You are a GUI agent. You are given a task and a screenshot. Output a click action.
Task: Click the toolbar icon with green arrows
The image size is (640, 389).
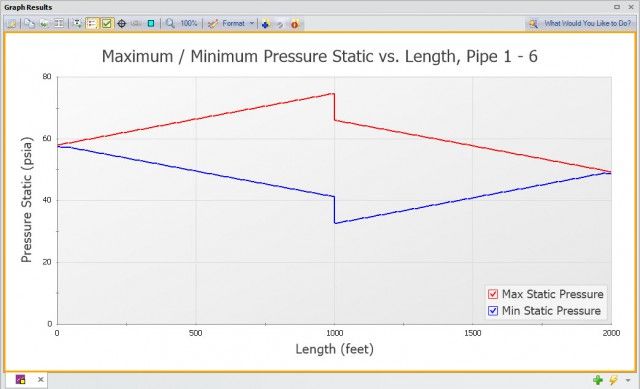[44, 24]
